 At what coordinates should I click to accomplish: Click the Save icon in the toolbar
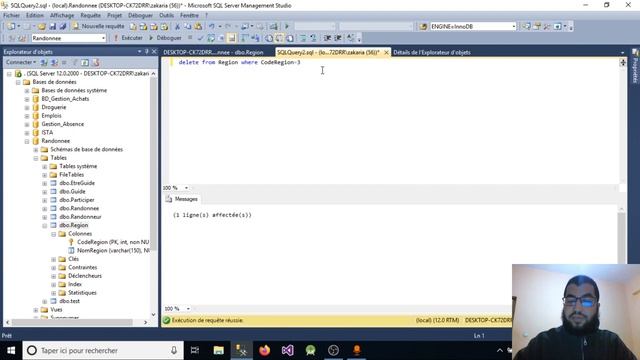pos(53,26)
